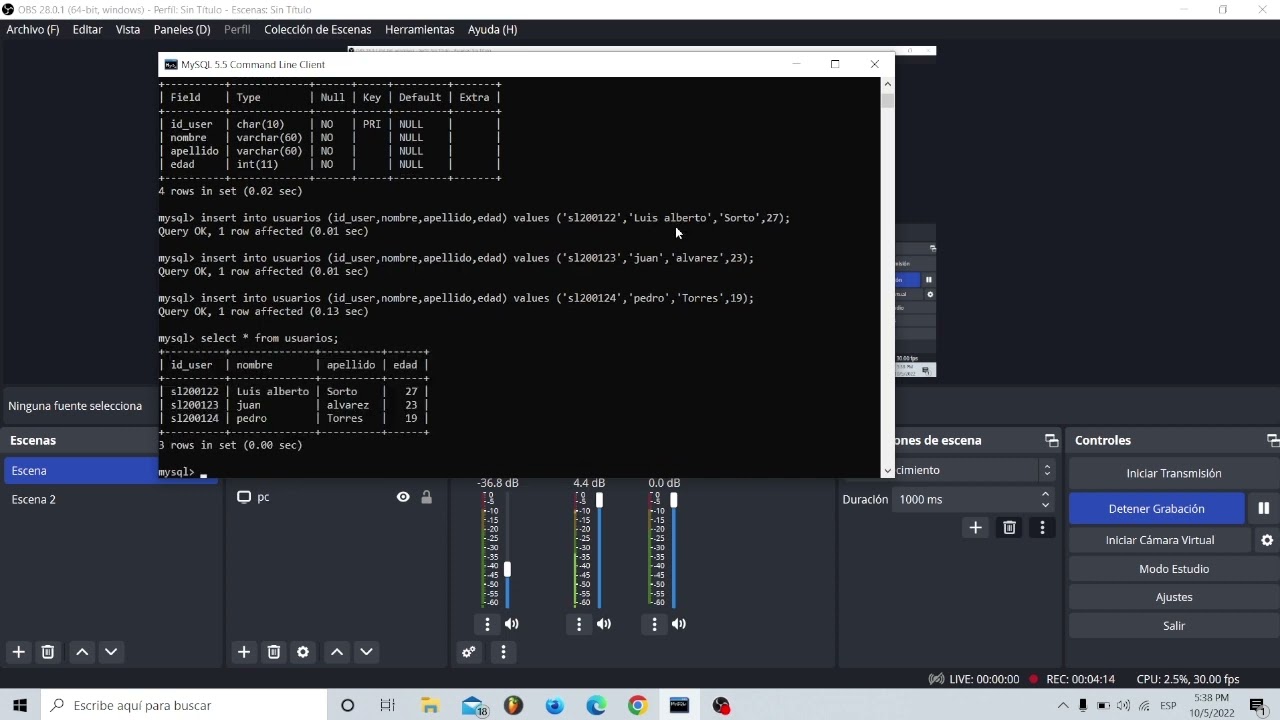
Task: Open the Vista menu
Action: pyautogui.click(x=128, y=29)
